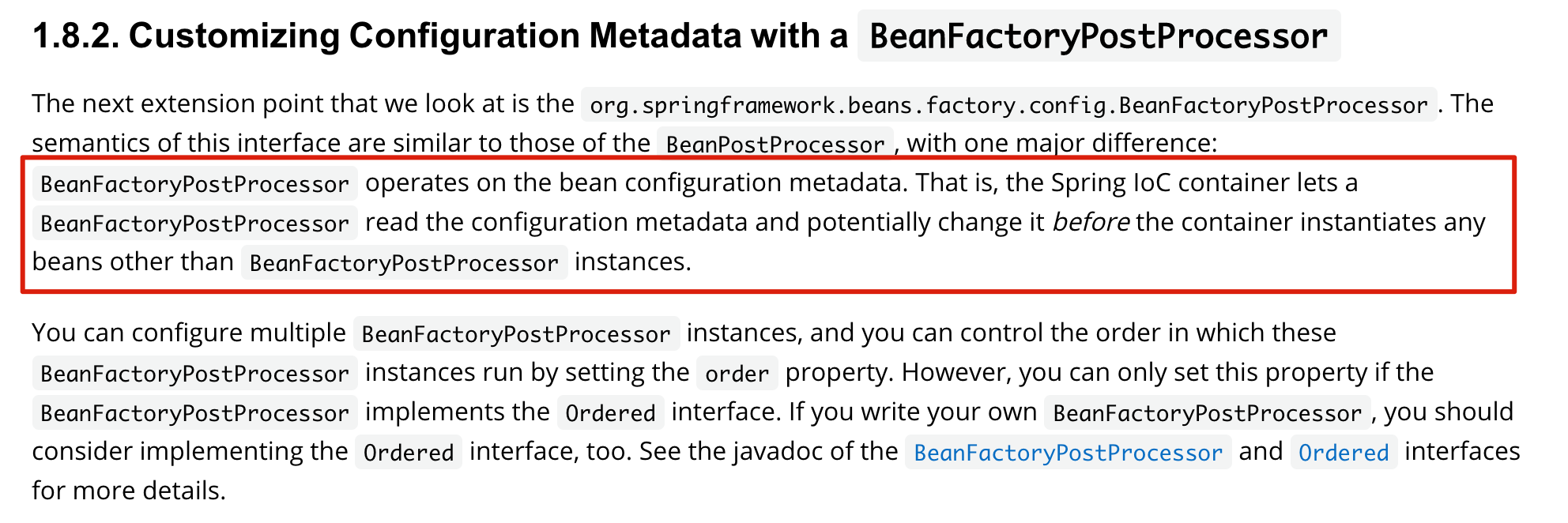Open the blue BeanFactoryPostProcessor javadoc link
Viewport: 1568px width, 523px height.
click(x=1068, y=453)
